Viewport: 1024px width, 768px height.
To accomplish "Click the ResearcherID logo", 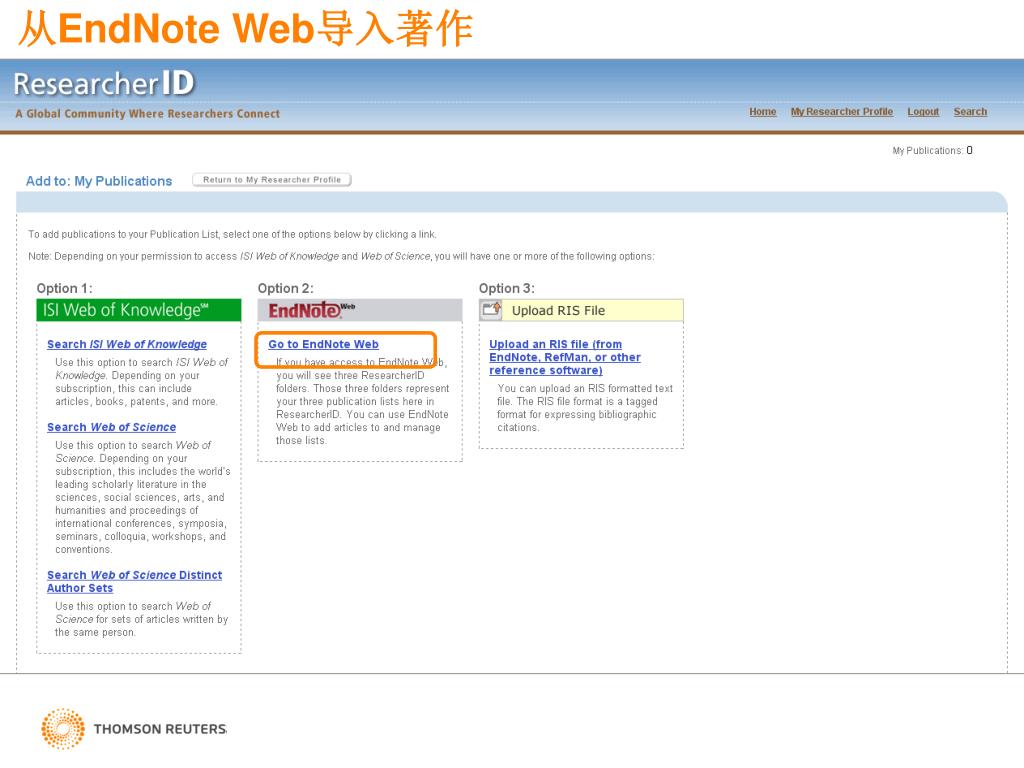I will [x=104, y=84].
